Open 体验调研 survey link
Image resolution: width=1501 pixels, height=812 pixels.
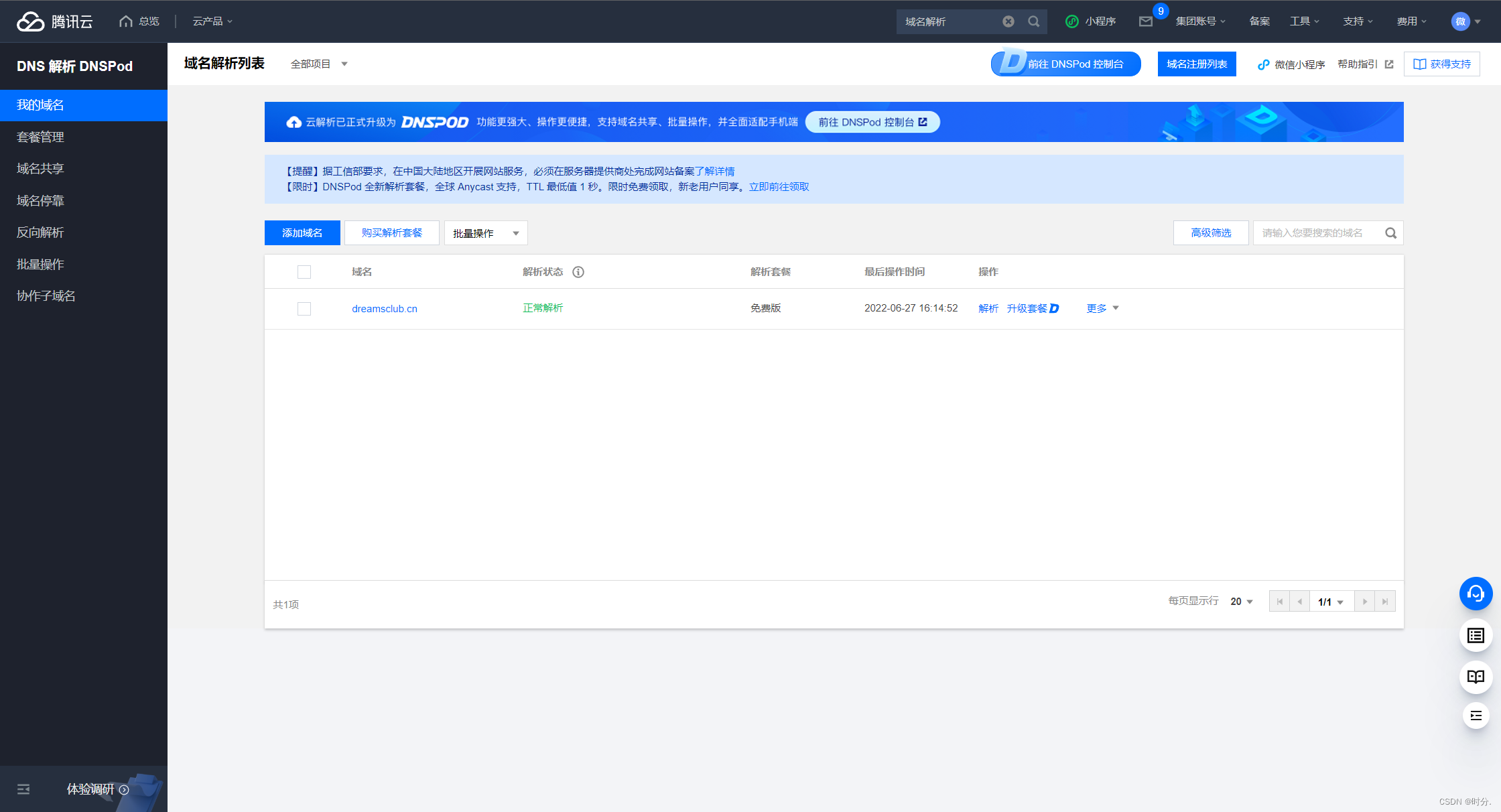pyautogui.click(x=97, y=789)
